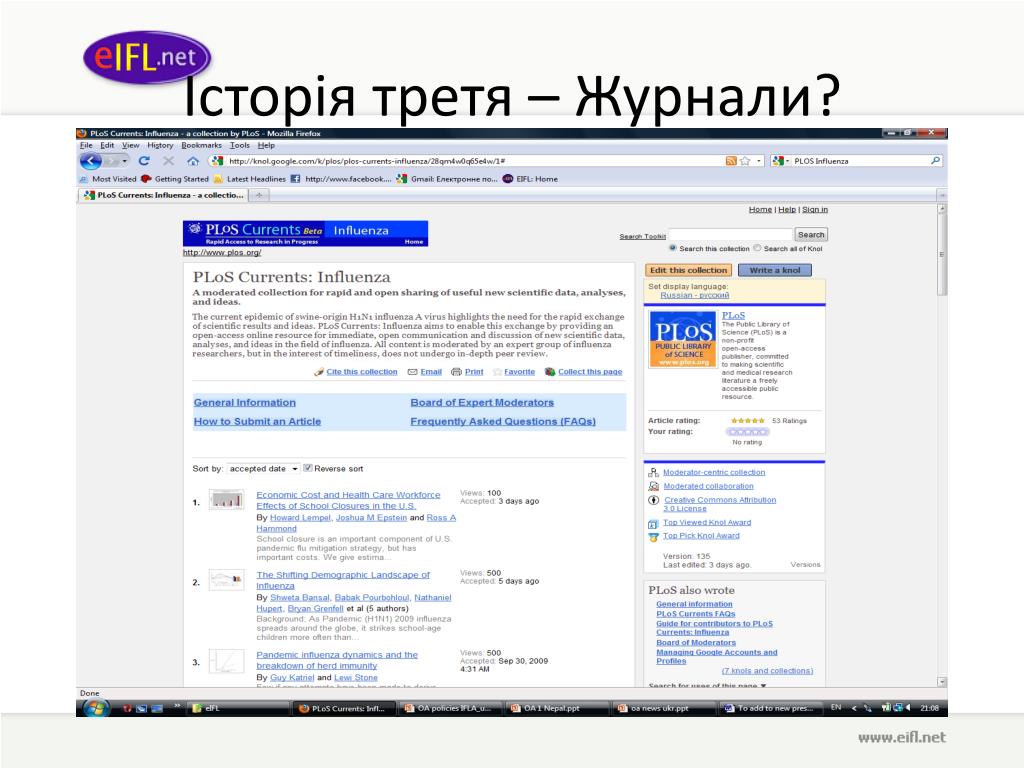
Task: Click the search magnifier in PLOS Influenza box
Action: click(935, 161)
